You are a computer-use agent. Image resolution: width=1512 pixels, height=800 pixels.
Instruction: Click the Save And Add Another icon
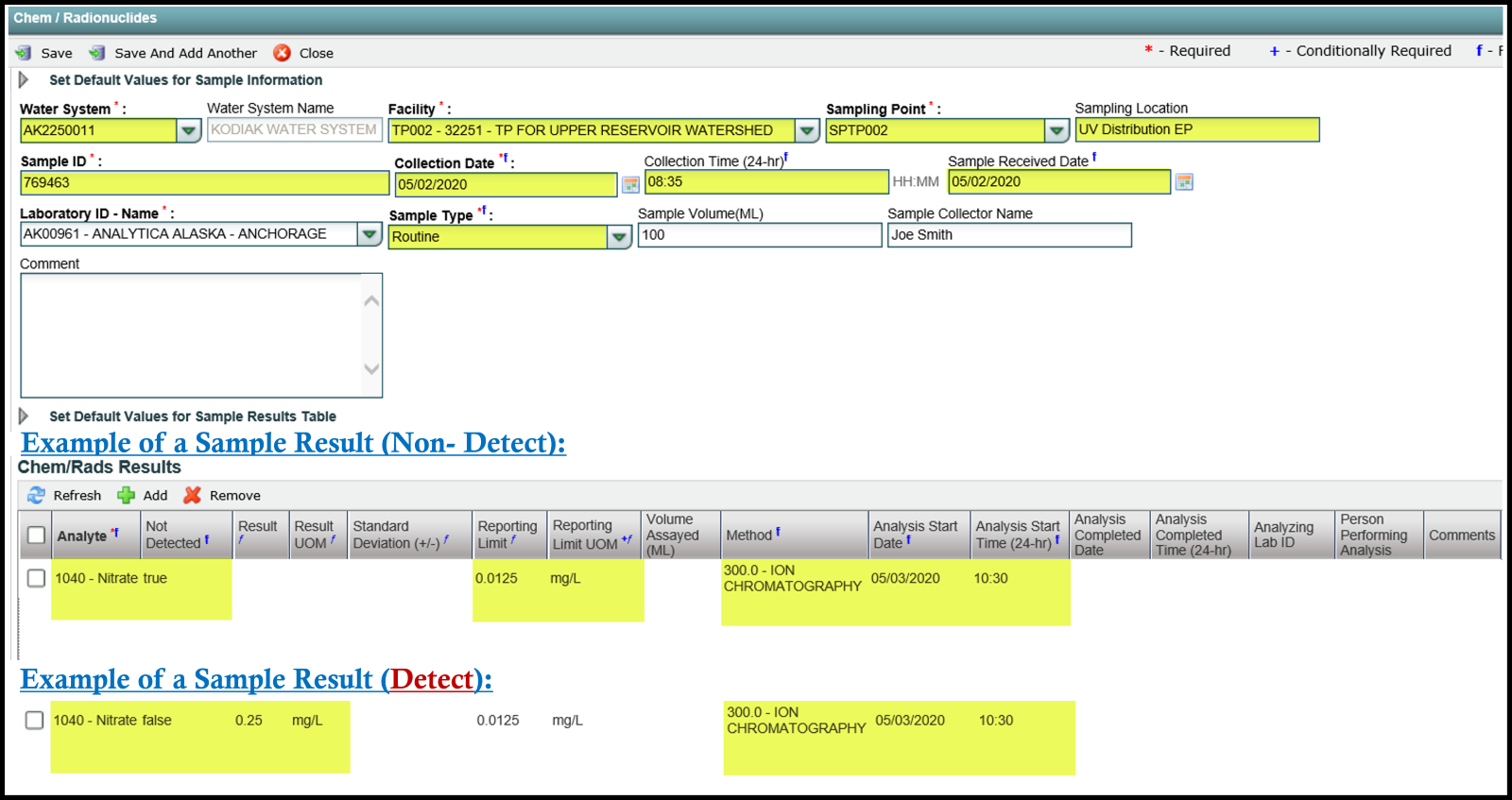[96, 53]
